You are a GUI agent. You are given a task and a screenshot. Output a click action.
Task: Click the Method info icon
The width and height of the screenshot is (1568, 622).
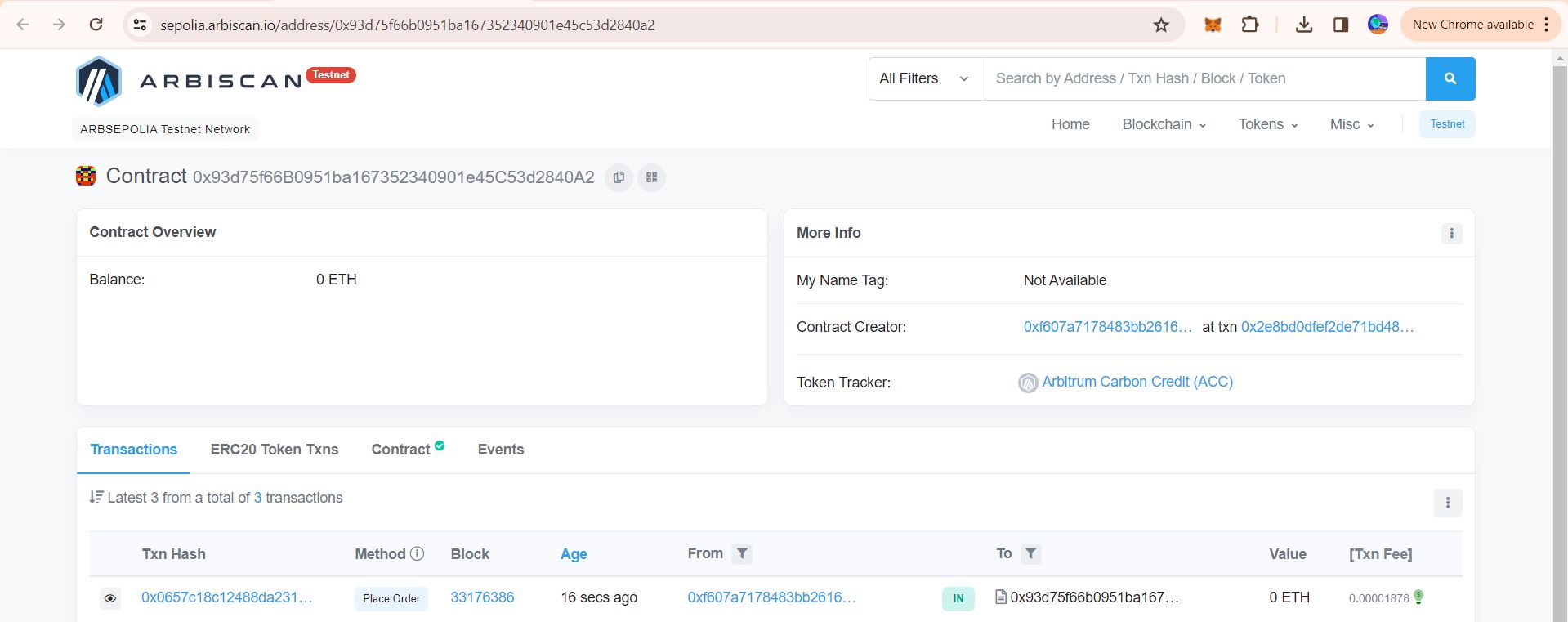[417, 553]
